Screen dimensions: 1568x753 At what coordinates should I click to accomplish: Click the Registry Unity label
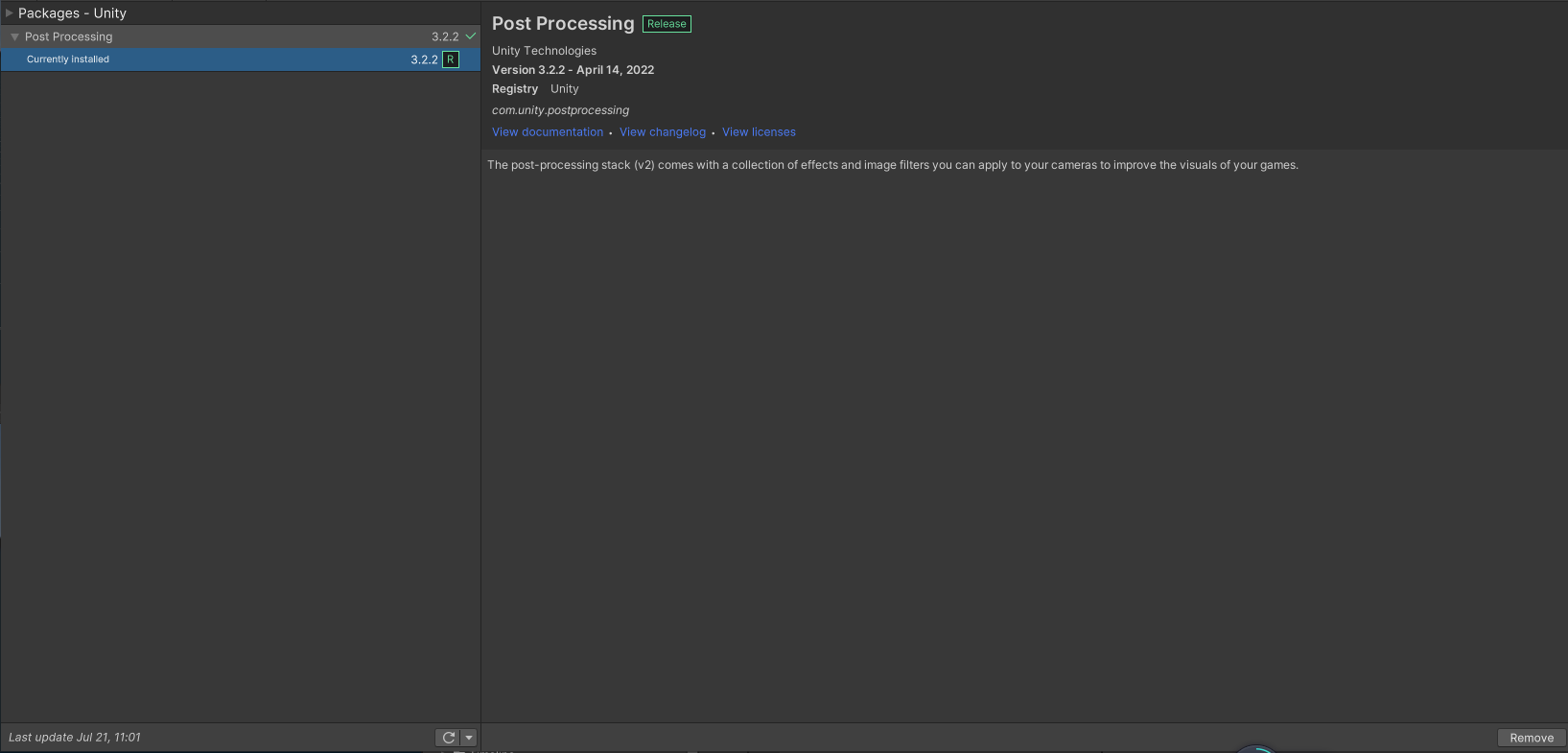pos(535,89)
